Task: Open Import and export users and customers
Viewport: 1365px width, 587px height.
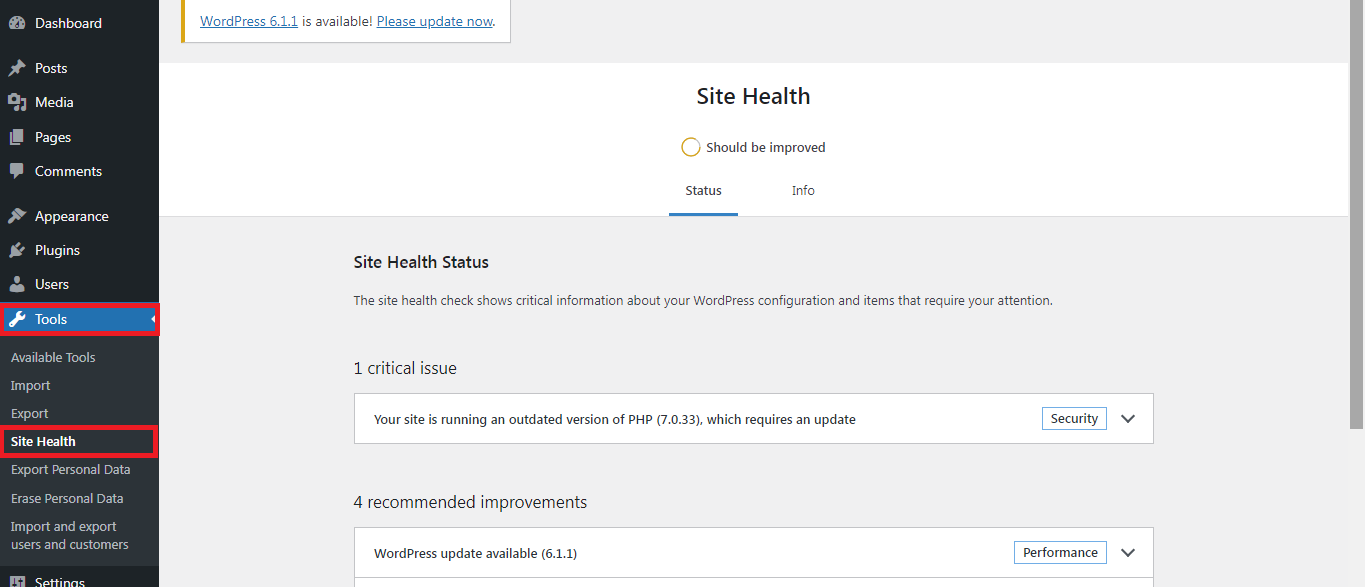Action: (x=69, y=535)
